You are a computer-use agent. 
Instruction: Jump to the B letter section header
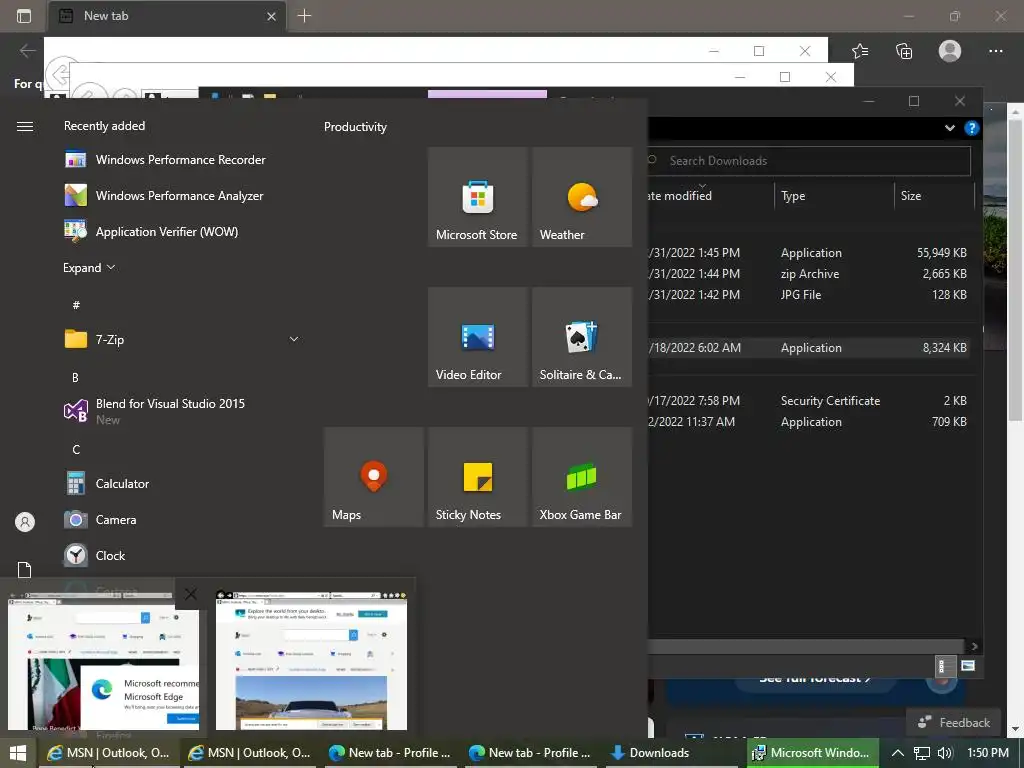pyautogui.click(x=75, y=377)
